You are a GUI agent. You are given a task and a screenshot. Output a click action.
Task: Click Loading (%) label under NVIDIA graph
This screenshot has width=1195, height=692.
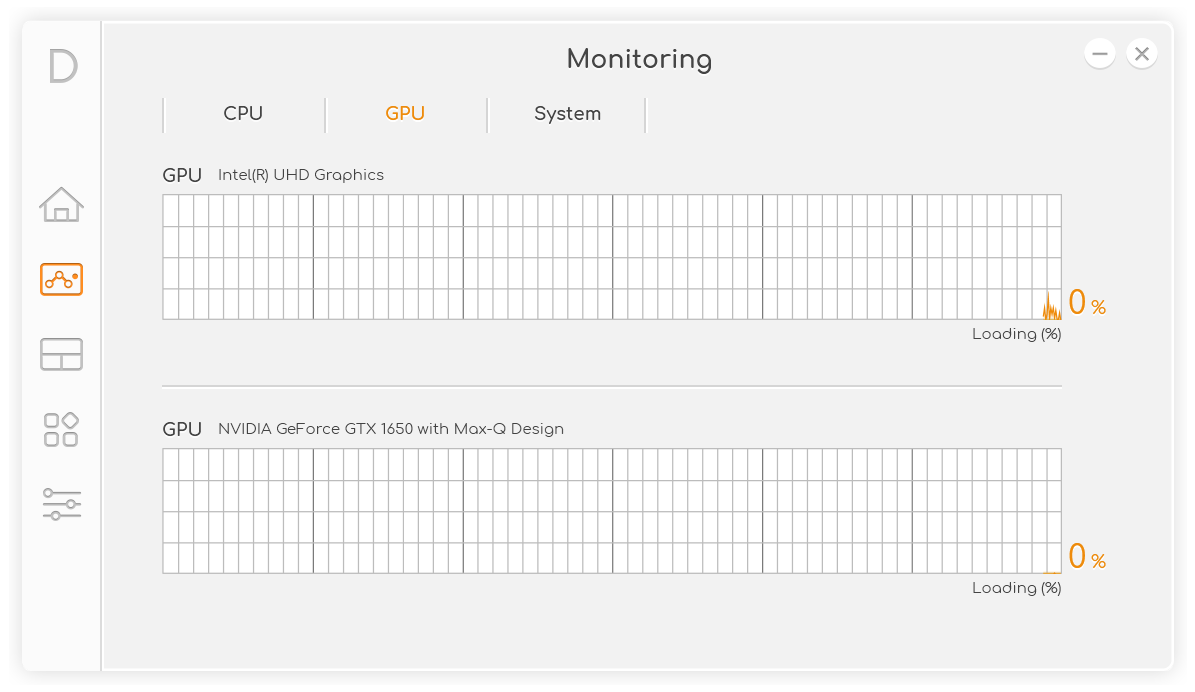pyautogui.click(x=1016, y=588)
